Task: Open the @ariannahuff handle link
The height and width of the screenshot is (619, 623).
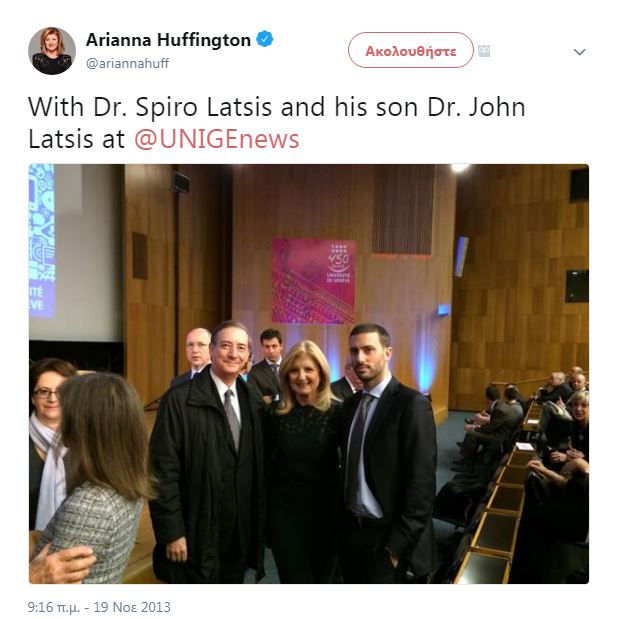Action: [x=128, y=63]
